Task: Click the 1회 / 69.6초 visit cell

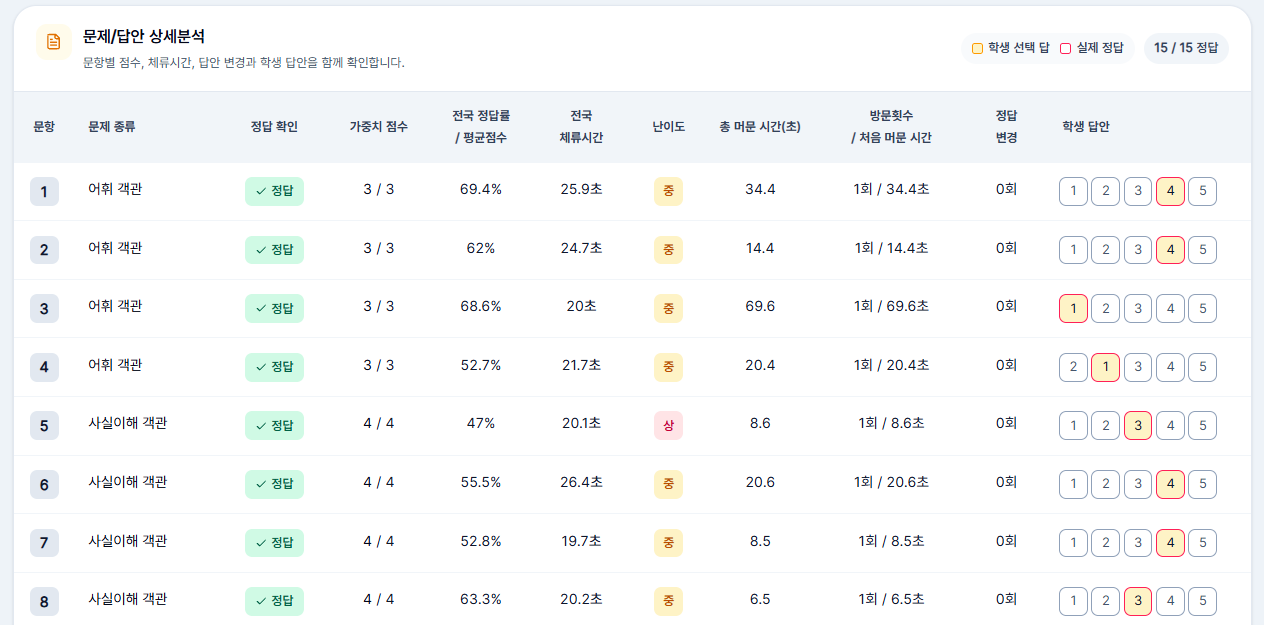Action: [x=891, y=306]
